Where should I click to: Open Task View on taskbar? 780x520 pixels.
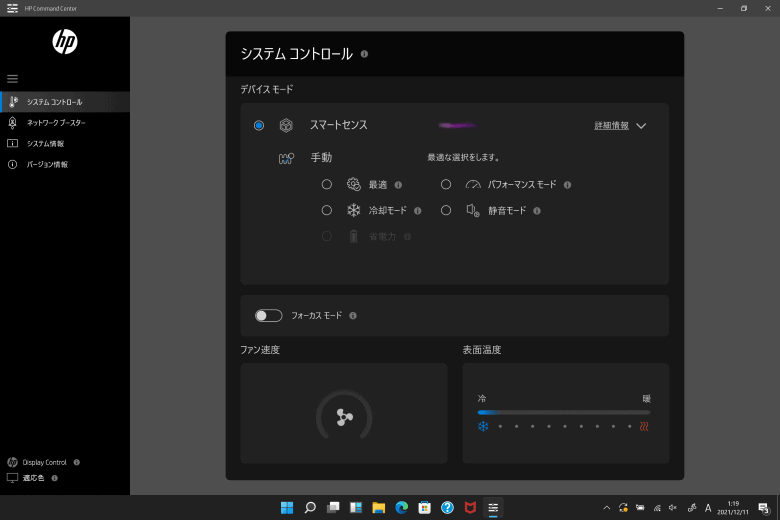[333, 508]
